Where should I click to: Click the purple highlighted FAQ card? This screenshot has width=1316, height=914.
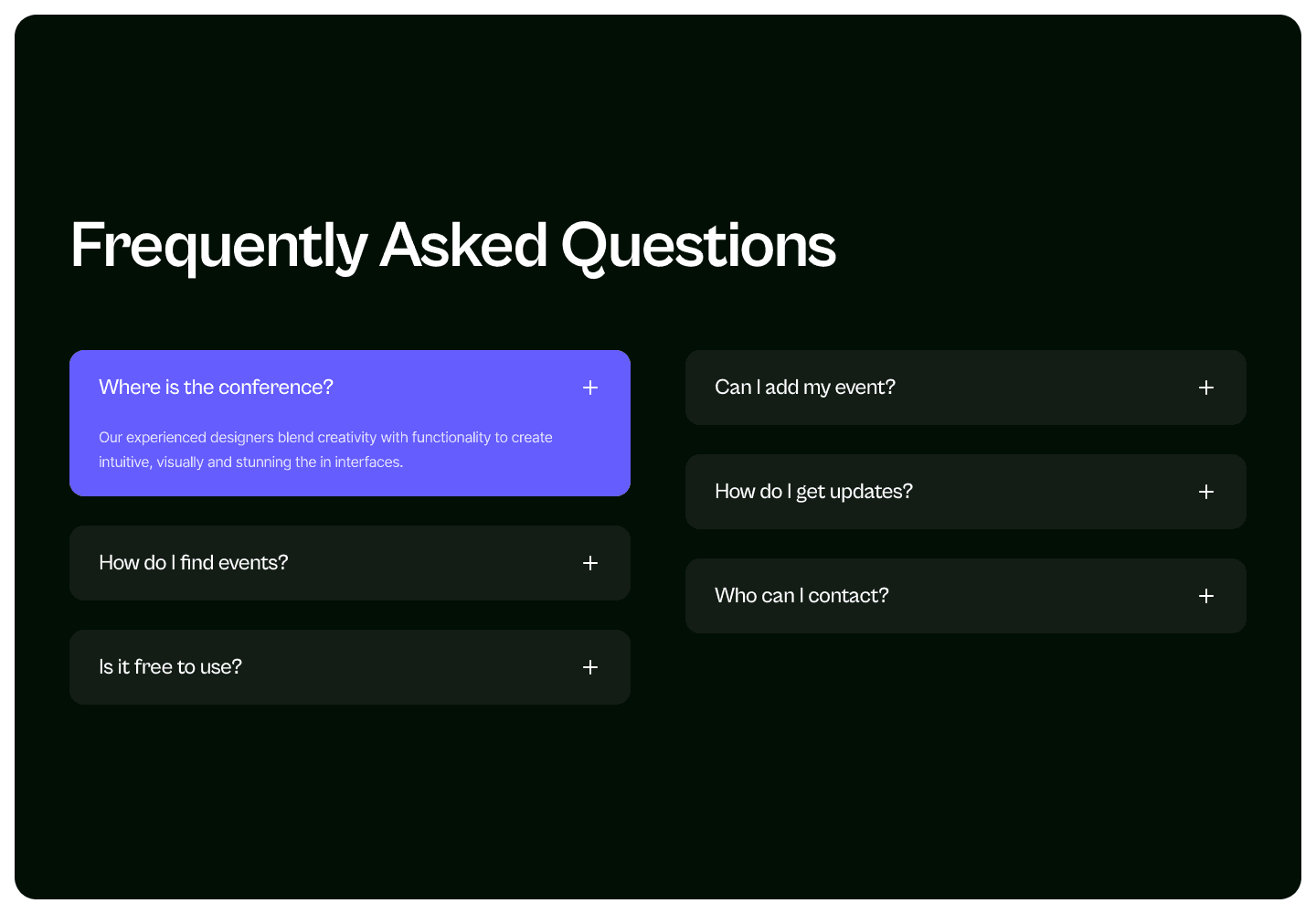point(350,423)
